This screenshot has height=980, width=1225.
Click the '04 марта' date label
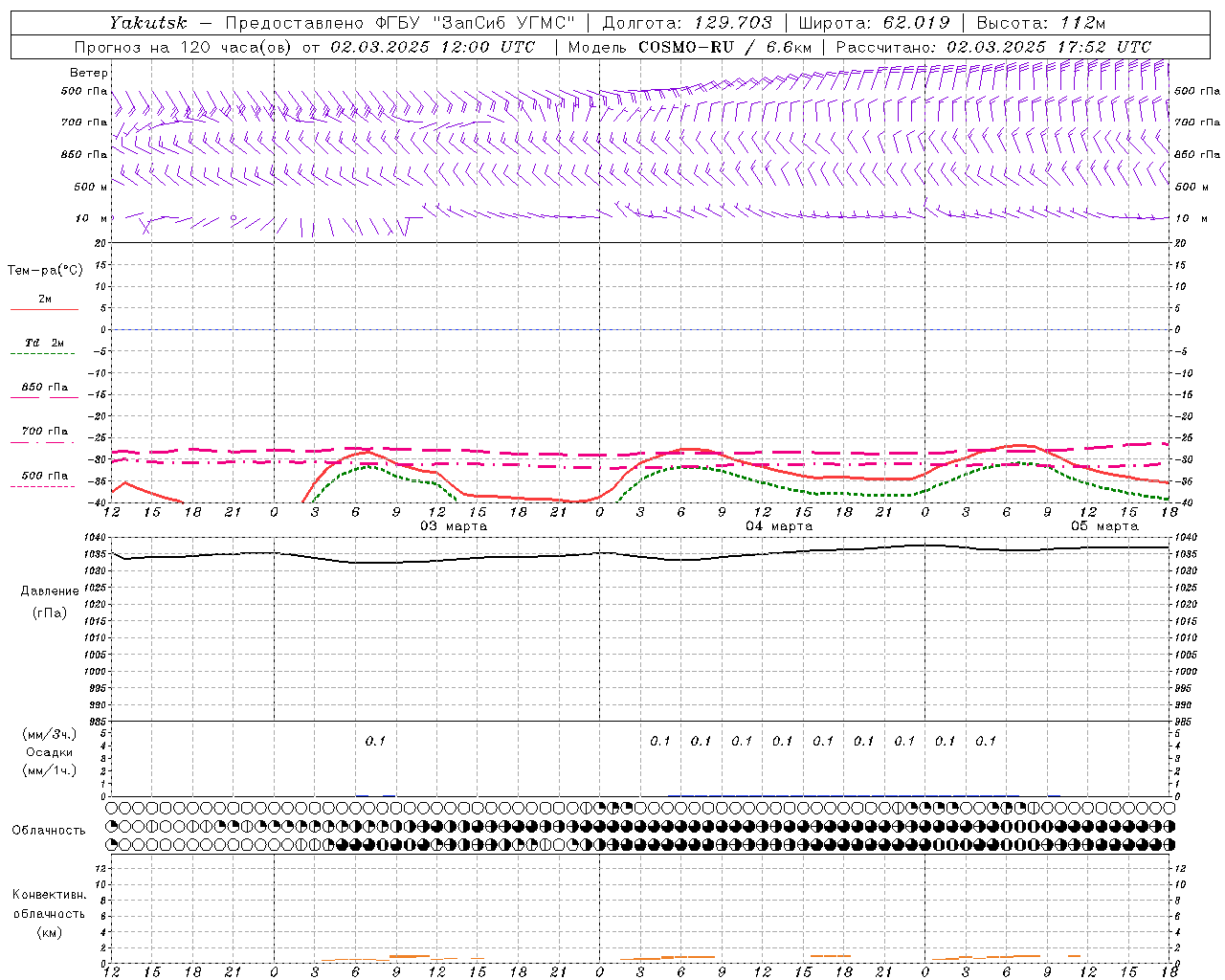pyautogui.click(x=779, y=526)
